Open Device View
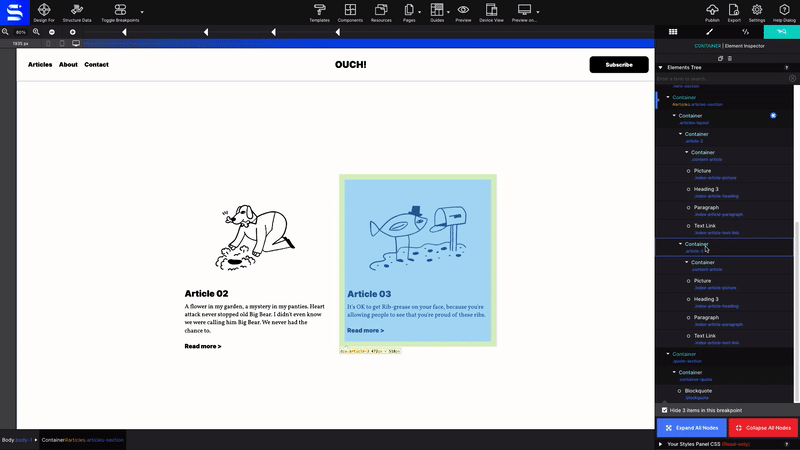 pos(491,13)
